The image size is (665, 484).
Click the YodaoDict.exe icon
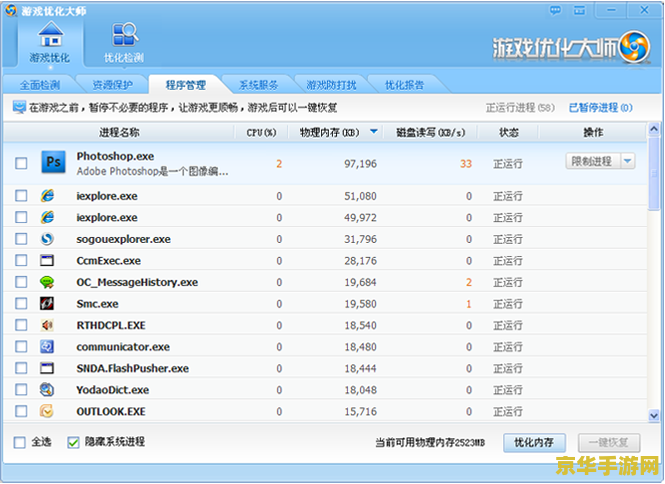tap(47, 389)
